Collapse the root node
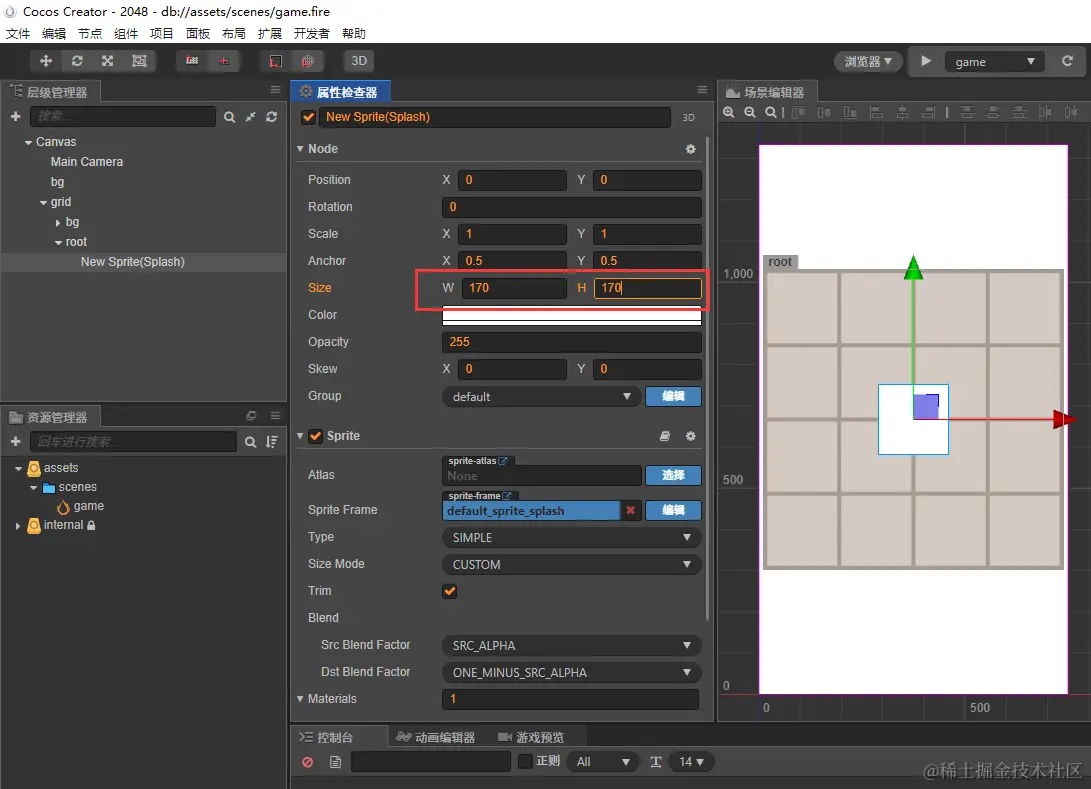The image size is (1091, 789). 58,243
